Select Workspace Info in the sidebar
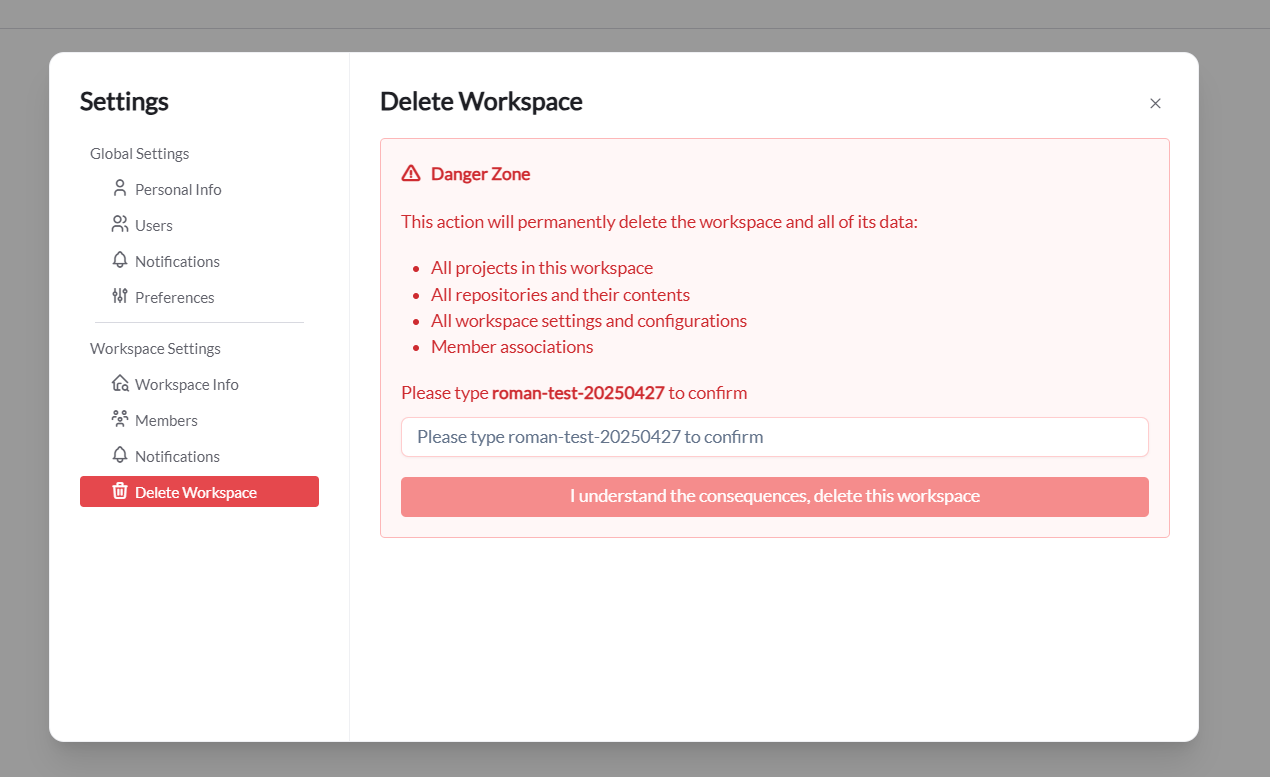 point(187,383)
